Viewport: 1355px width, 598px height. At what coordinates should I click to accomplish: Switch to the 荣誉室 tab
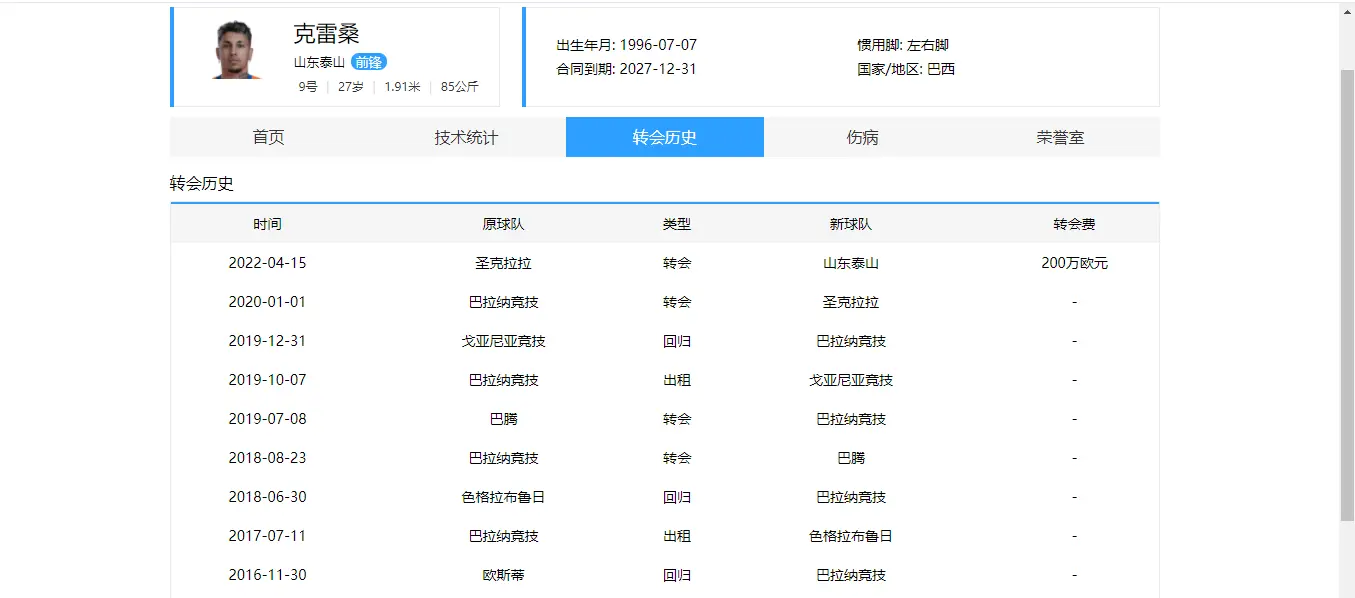click(x=1060, y=137)
